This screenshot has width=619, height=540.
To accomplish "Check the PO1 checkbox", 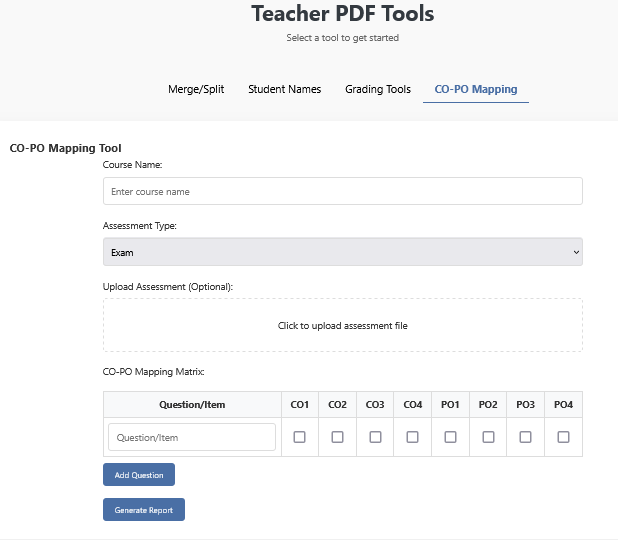I will (x=450, y=437).
